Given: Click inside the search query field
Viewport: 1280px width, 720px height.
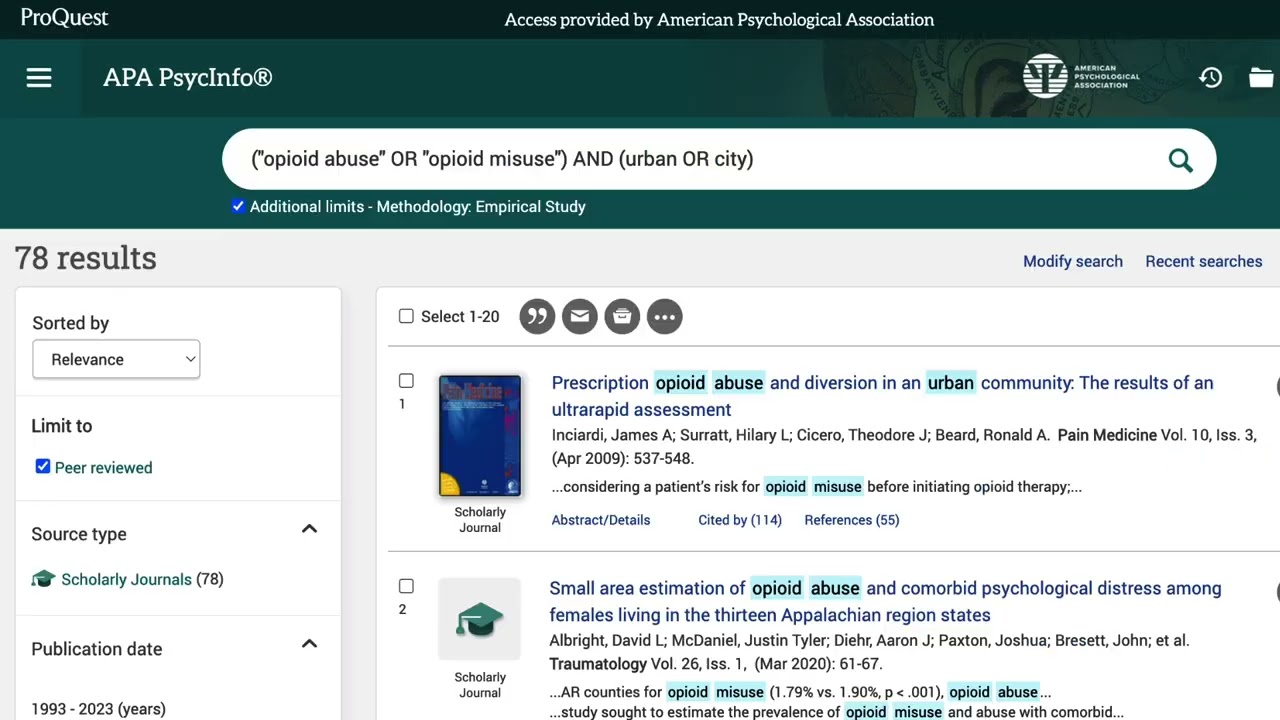Looking at the screenshot, I should (690, 159).
